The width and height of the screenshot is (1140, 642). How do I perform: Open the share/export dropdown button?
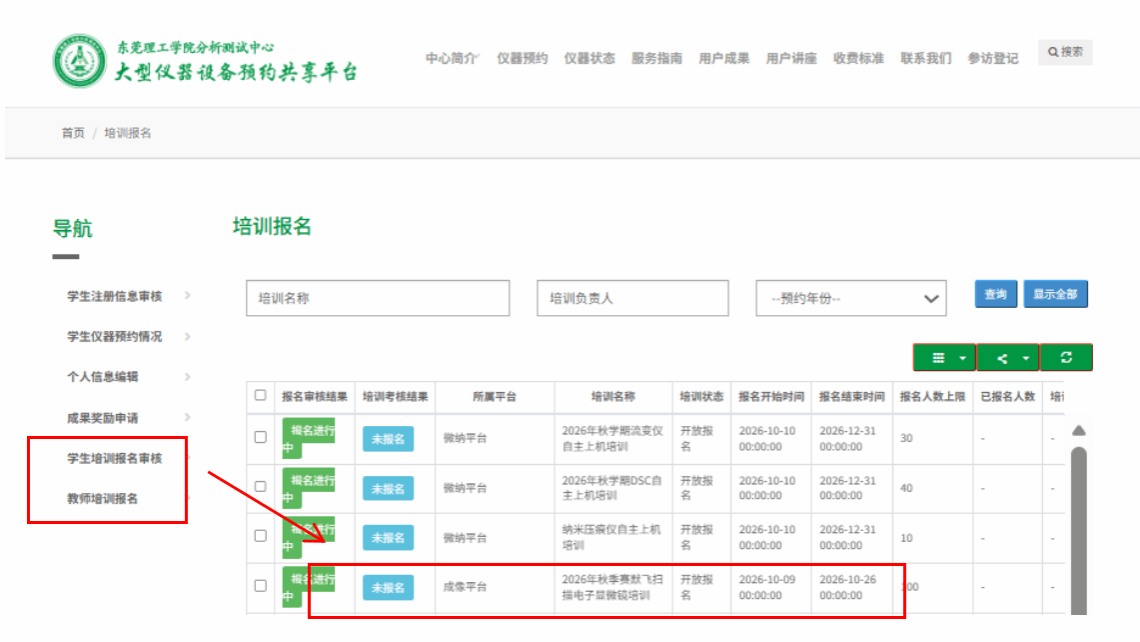pyautogui.click(x=1008, y=358)
